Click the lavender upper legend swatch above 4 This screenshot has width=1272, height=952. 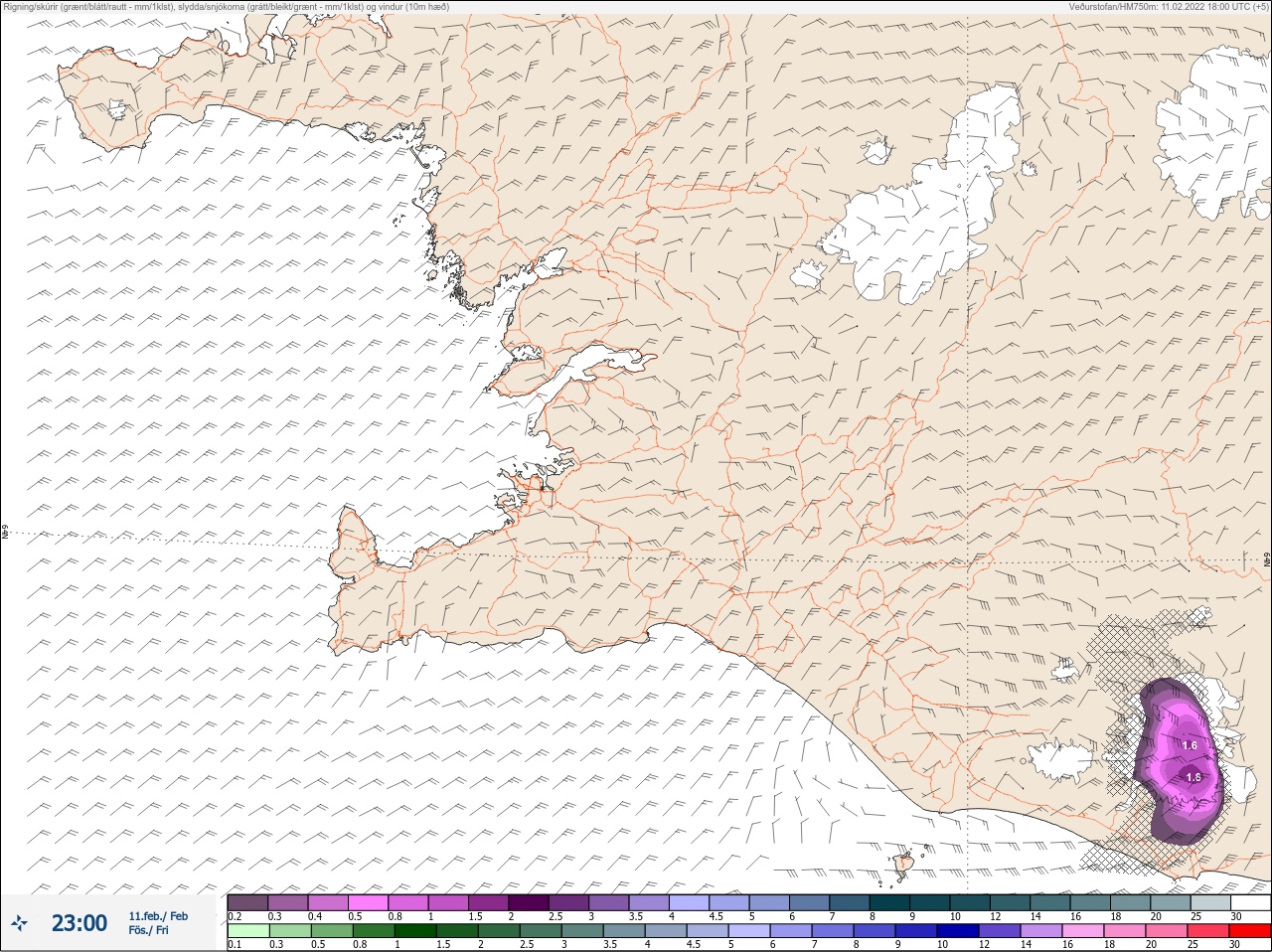pos(691,902)
